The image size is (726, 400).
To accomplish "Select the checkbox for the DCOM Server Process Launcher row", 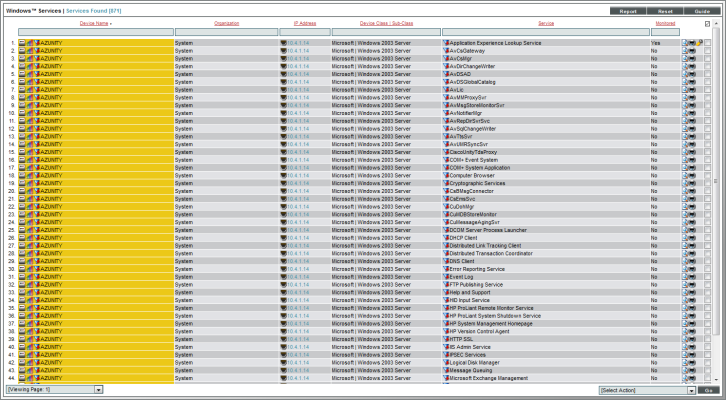I will coord(707,230).
